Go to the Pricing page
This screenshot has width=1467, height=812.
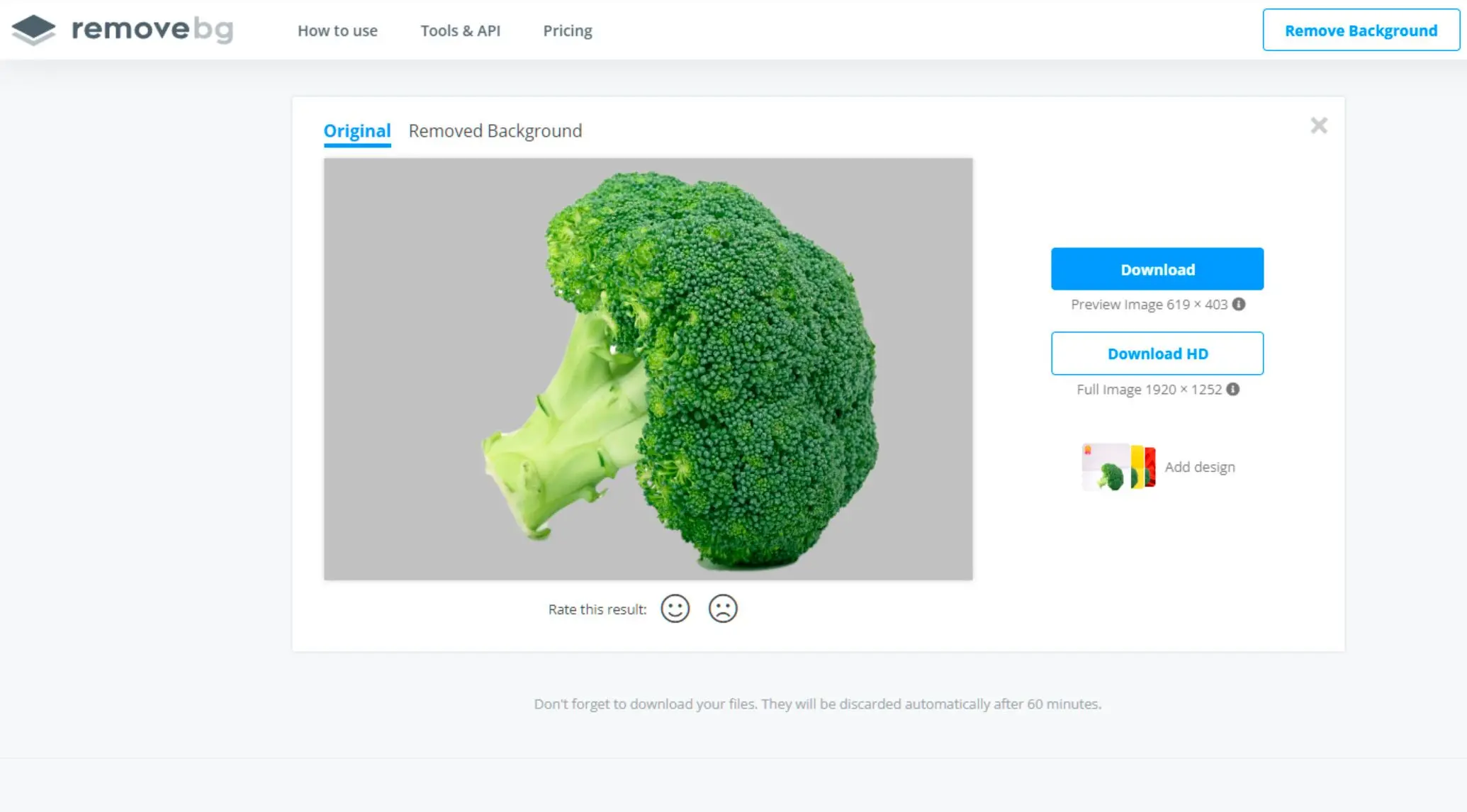[x=567, y=31]
